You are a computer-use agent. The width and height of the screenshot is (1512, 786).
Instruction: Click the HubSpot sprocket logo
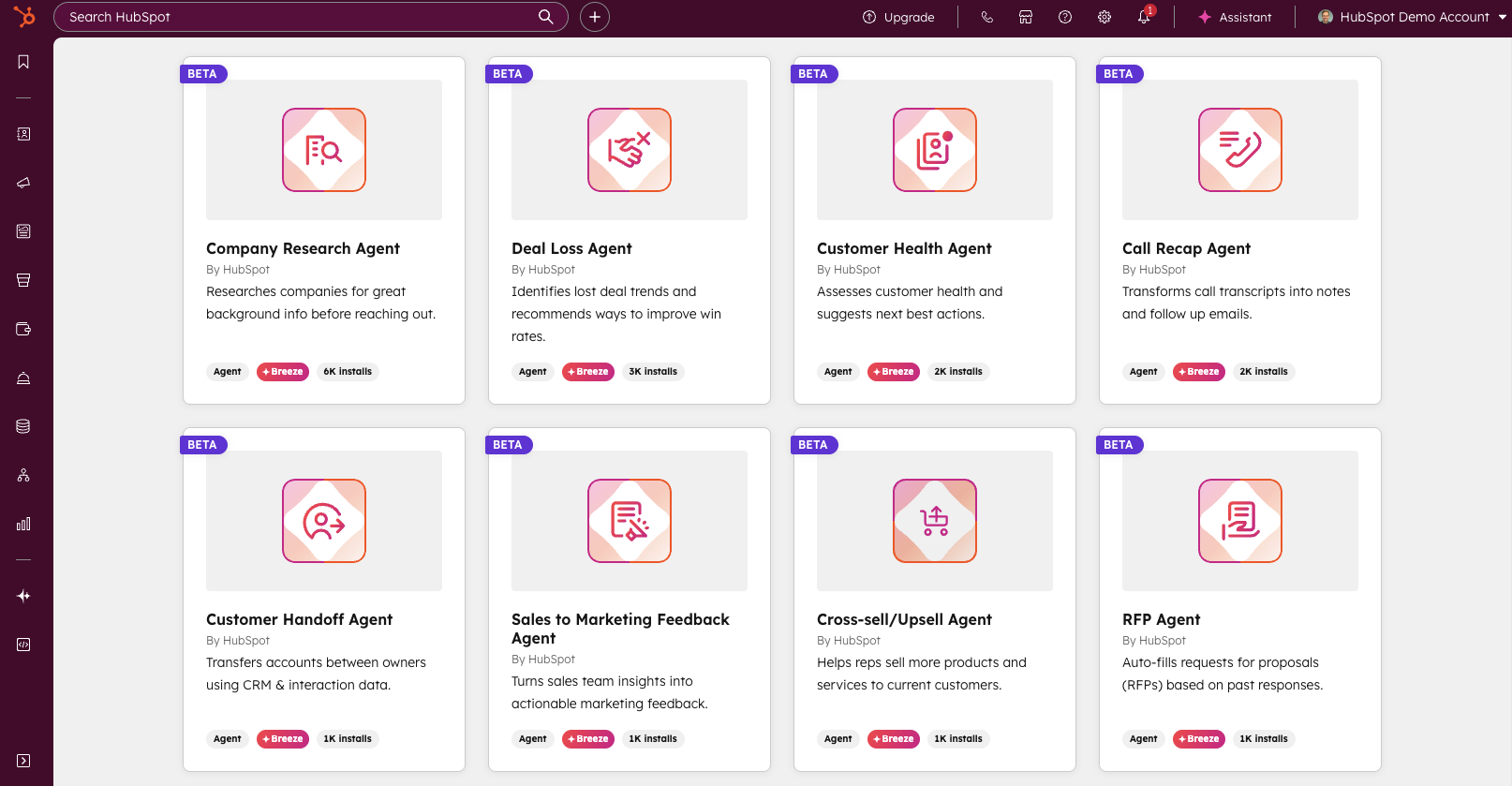point(24,16)
